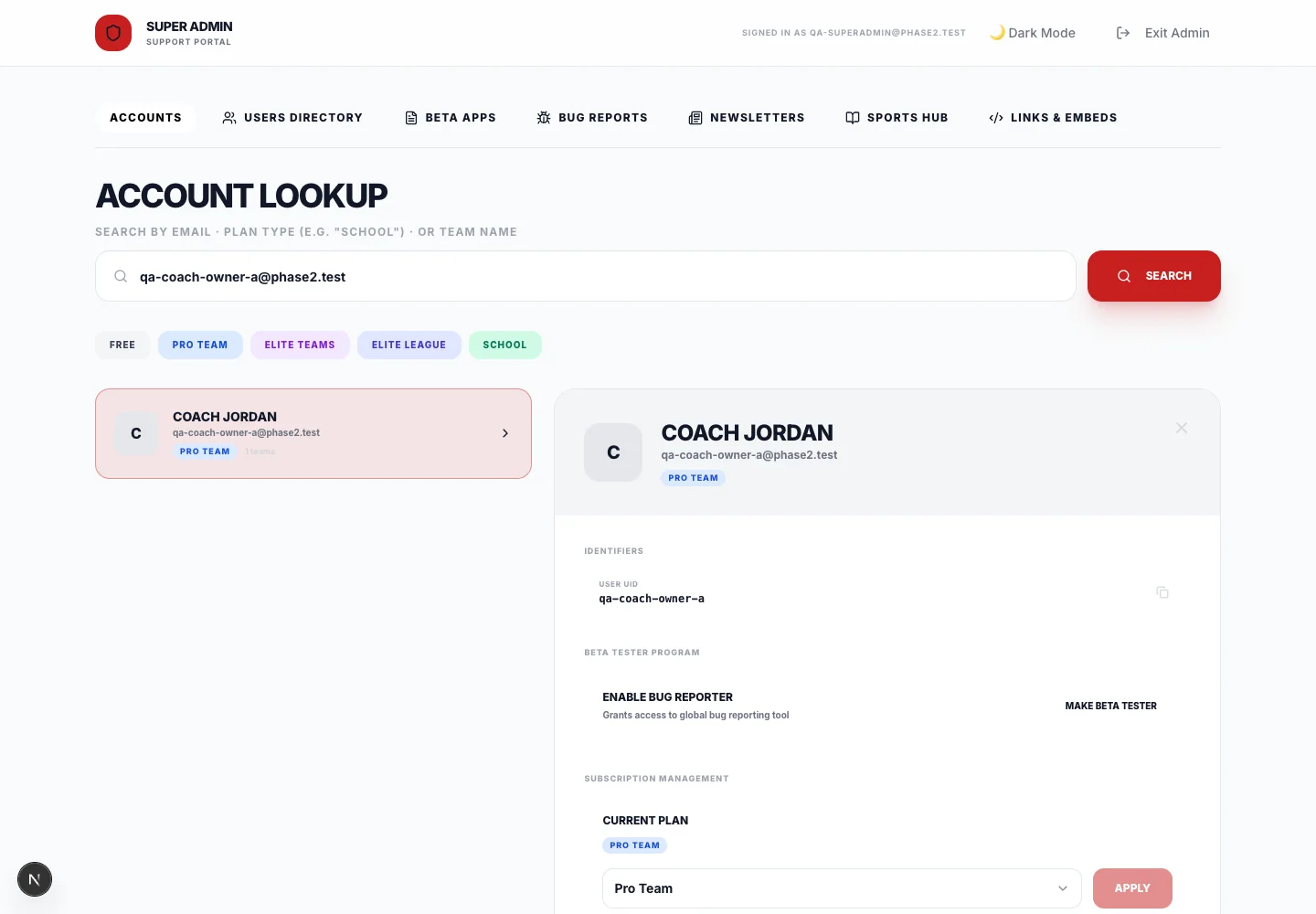Click the Bug Reports bug icon

point(544,118)
